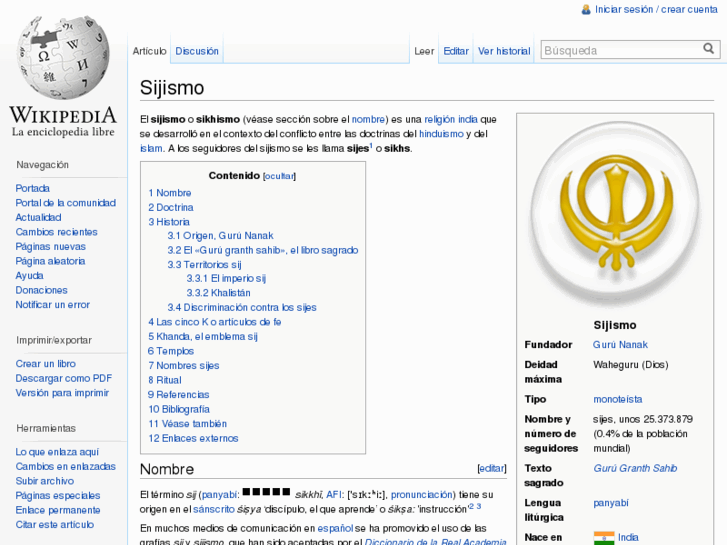Click Notificar un error
727x545 pixels.
point(52,305)
